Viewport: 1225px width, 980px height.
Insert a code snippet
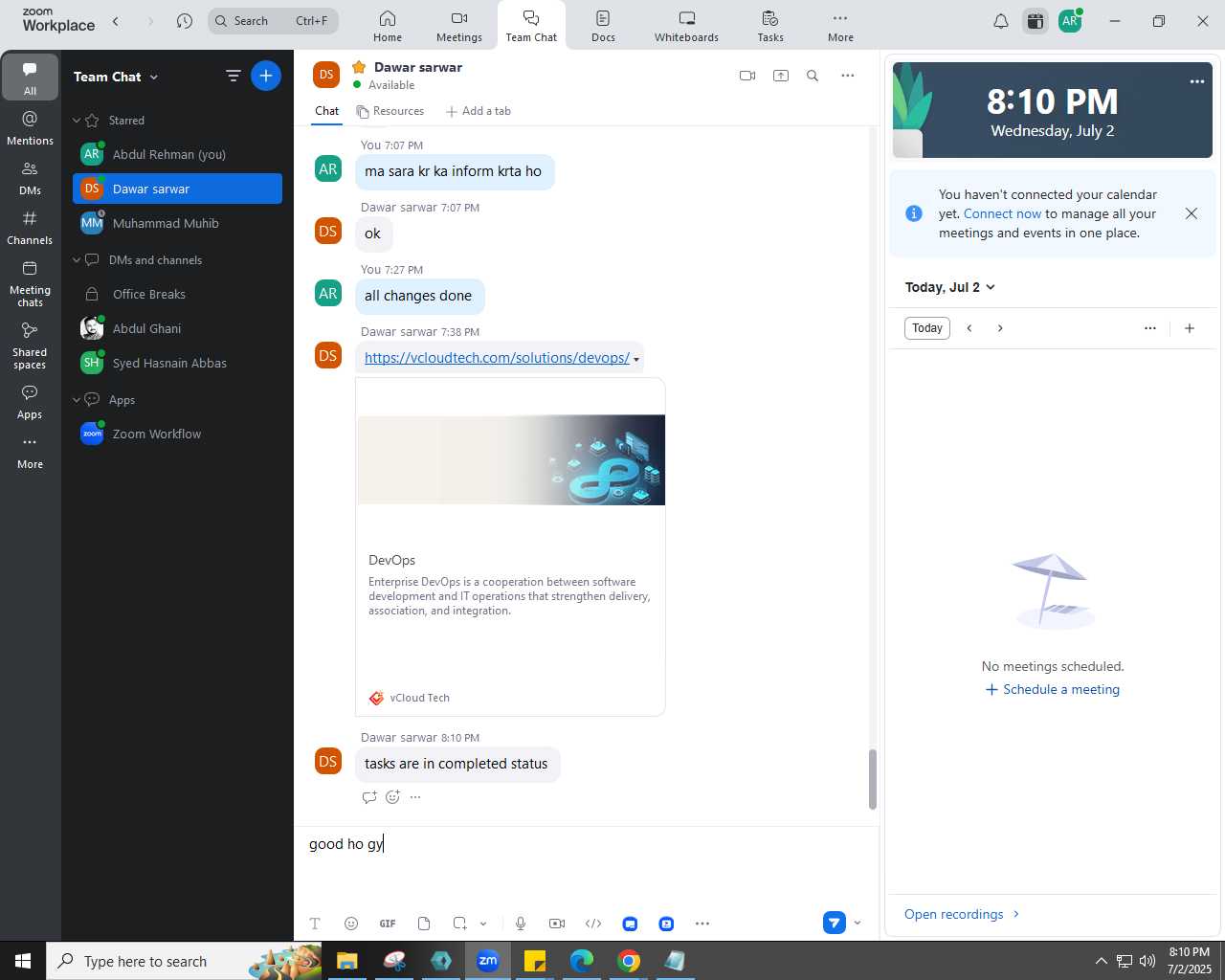click(593, 924)
